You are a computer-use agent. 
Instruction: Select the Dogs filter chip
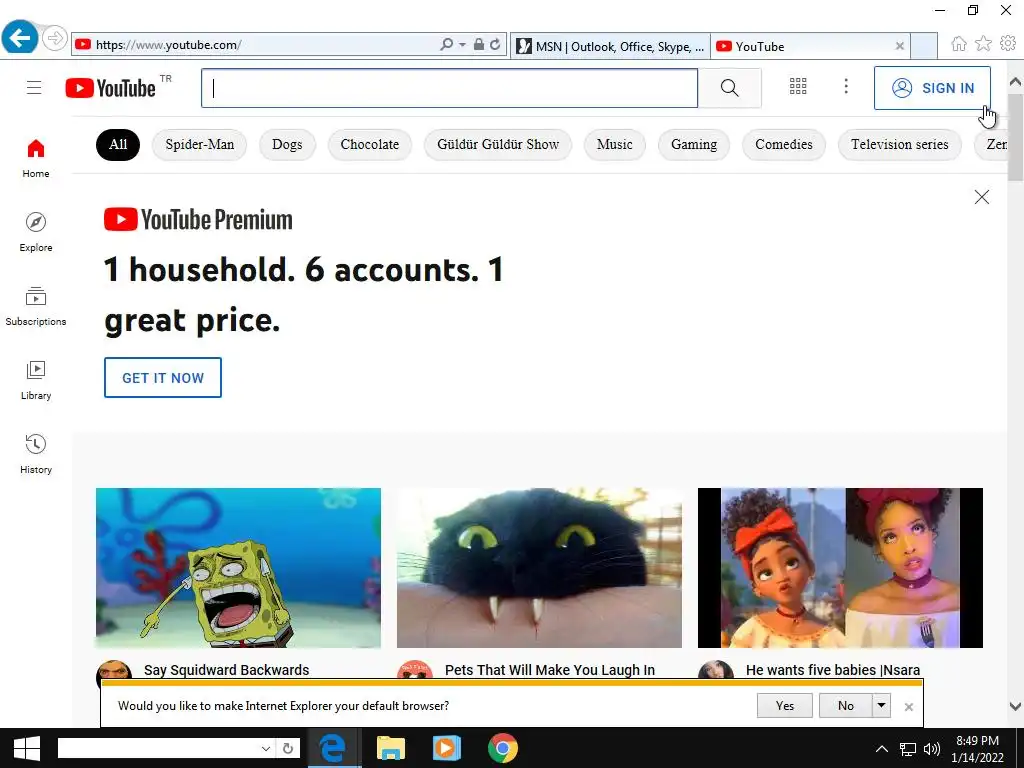[x=287, y=144]
